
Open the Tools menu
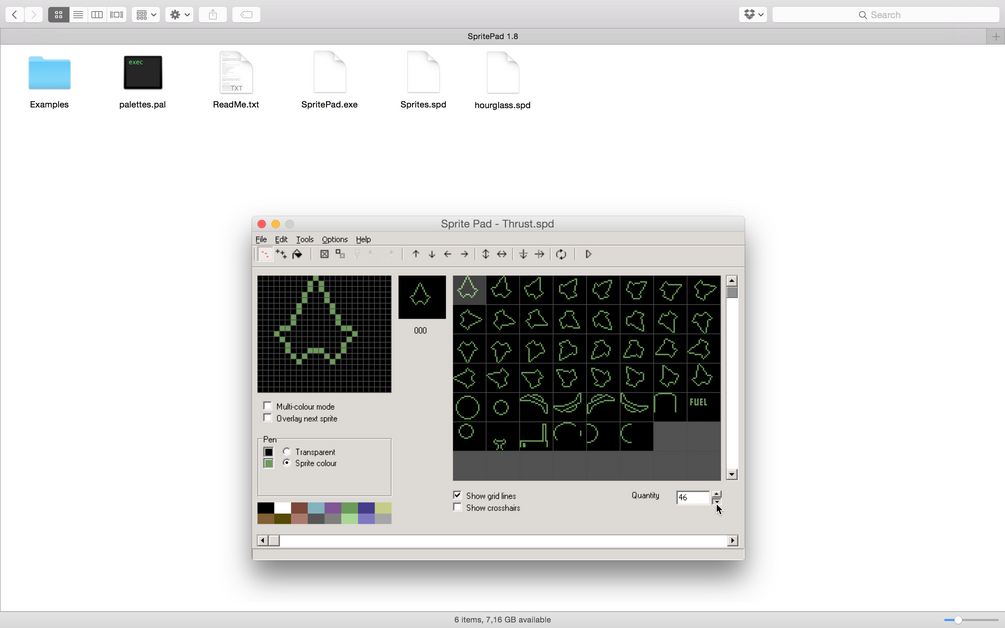[304, 240]
